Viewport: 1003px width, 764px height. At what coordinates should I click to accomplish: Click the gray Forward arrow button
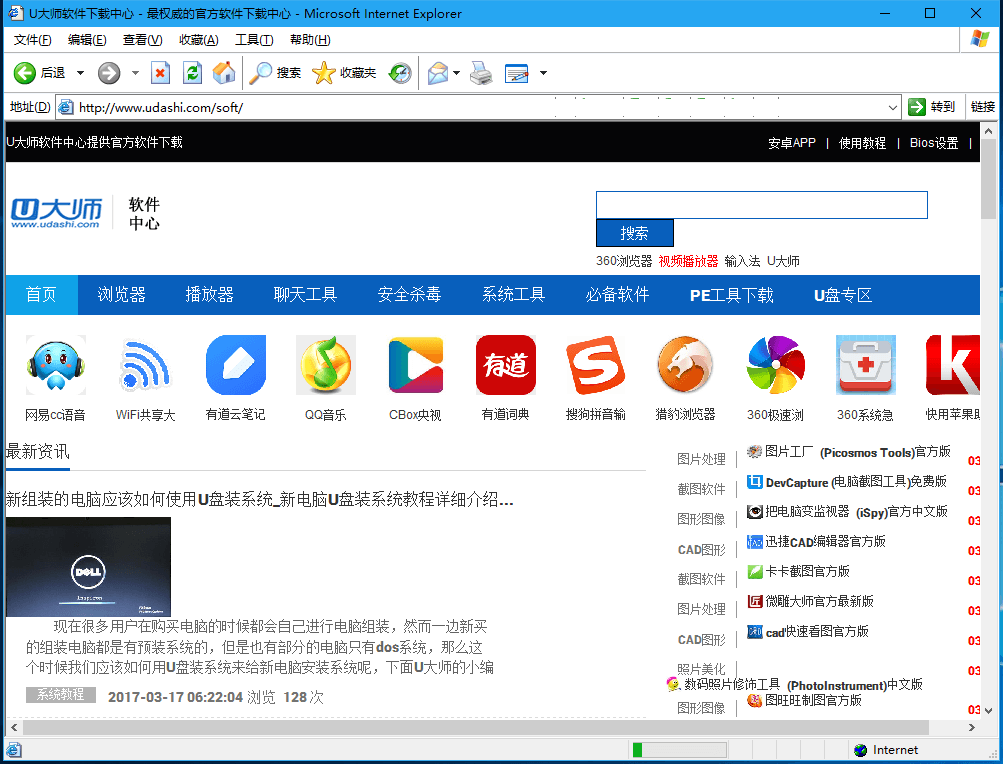(x=109, y=73)
